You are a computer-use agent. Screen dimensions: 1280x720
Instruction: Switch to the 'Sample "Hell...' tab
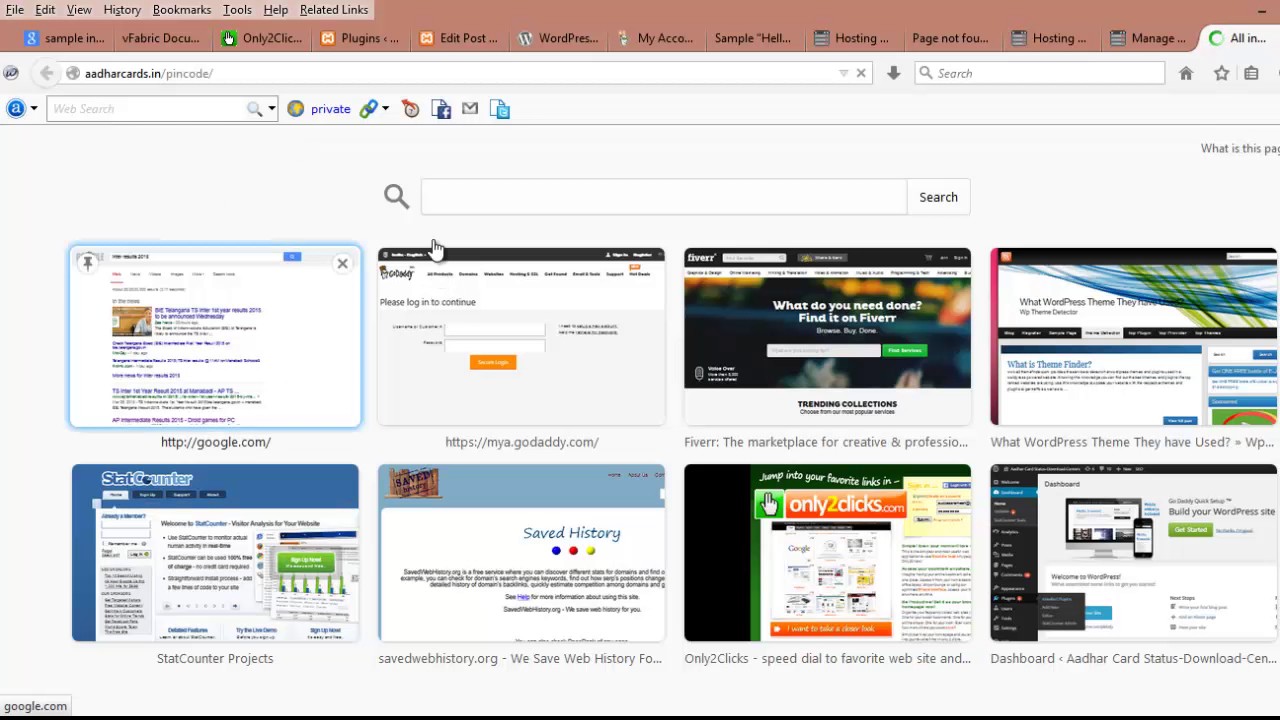(x=752, y=38)
